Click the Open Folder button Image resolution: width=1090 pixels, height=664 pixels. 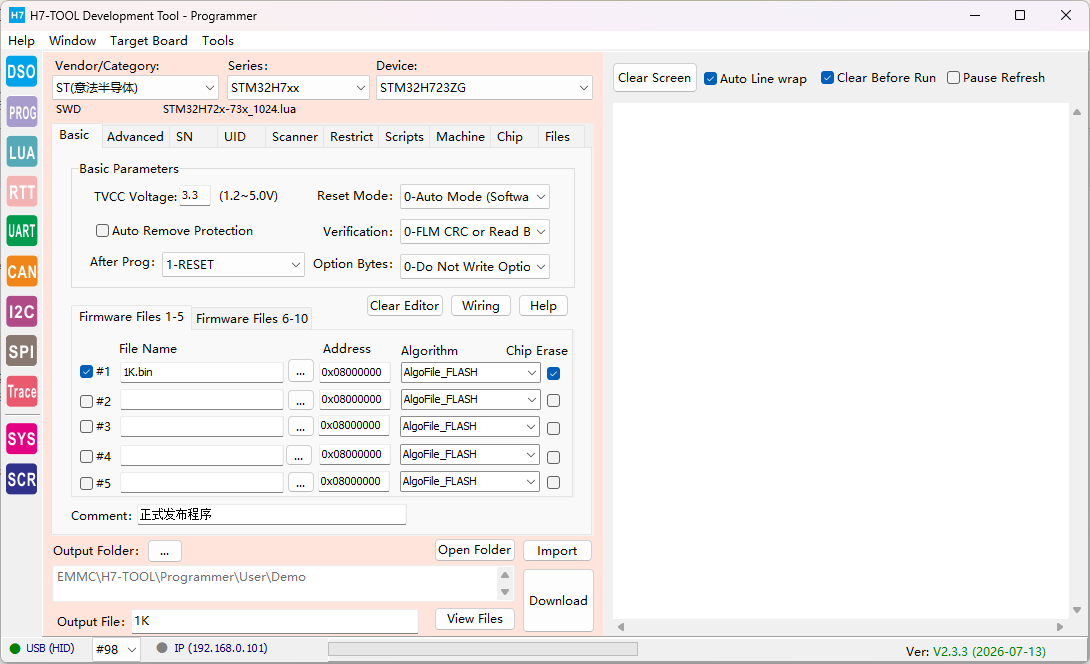point(475,550)
